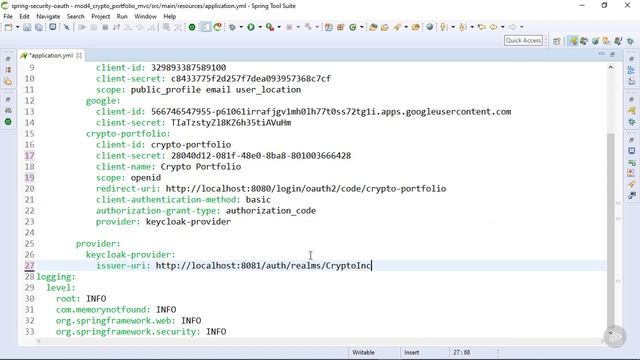Click inside the Quick Access field
Screen dimensions: 640x360
[x=523, y=40]
